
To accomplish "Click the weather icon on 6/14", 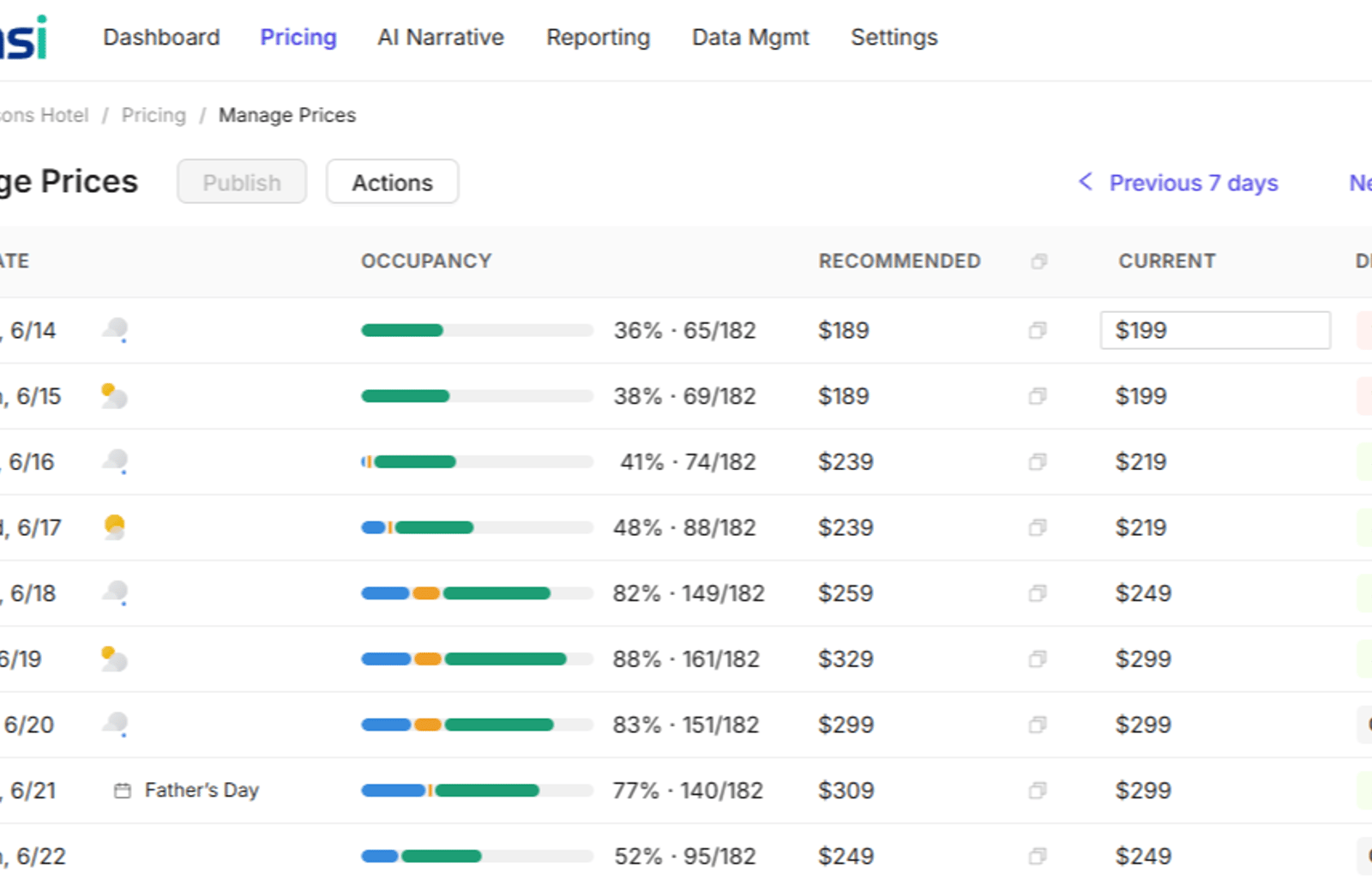I will click(x=115, y=330).
